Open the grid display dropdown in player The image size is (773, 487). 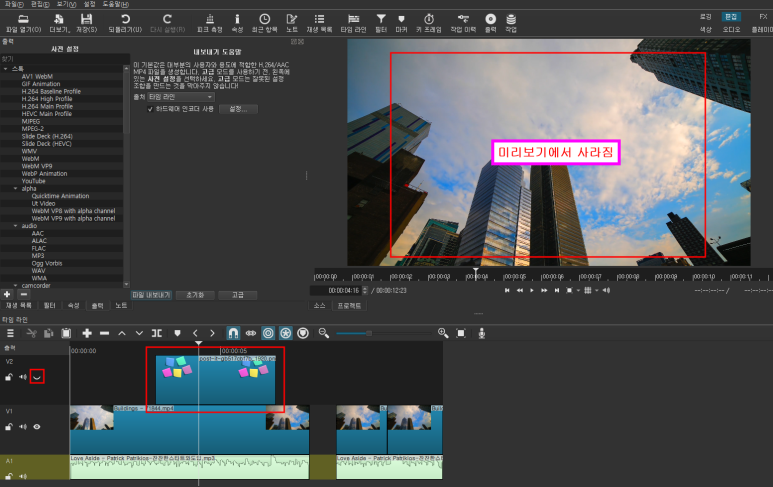(x=597, y=290)
